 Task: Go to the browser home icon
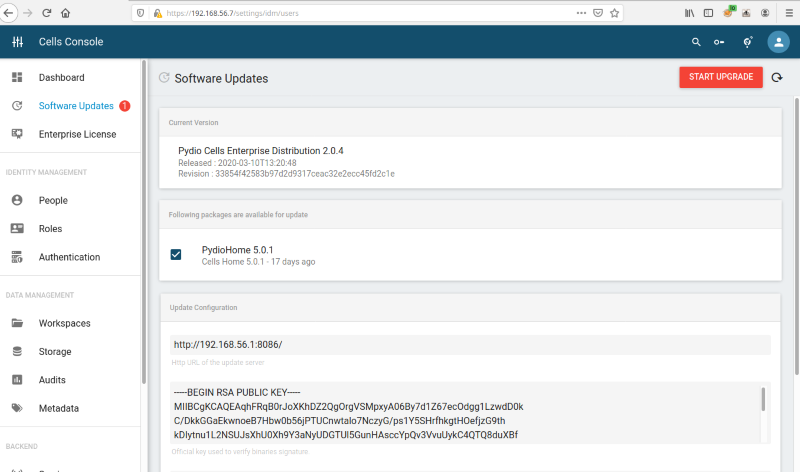pyautogui.click(x=65, y=13)
